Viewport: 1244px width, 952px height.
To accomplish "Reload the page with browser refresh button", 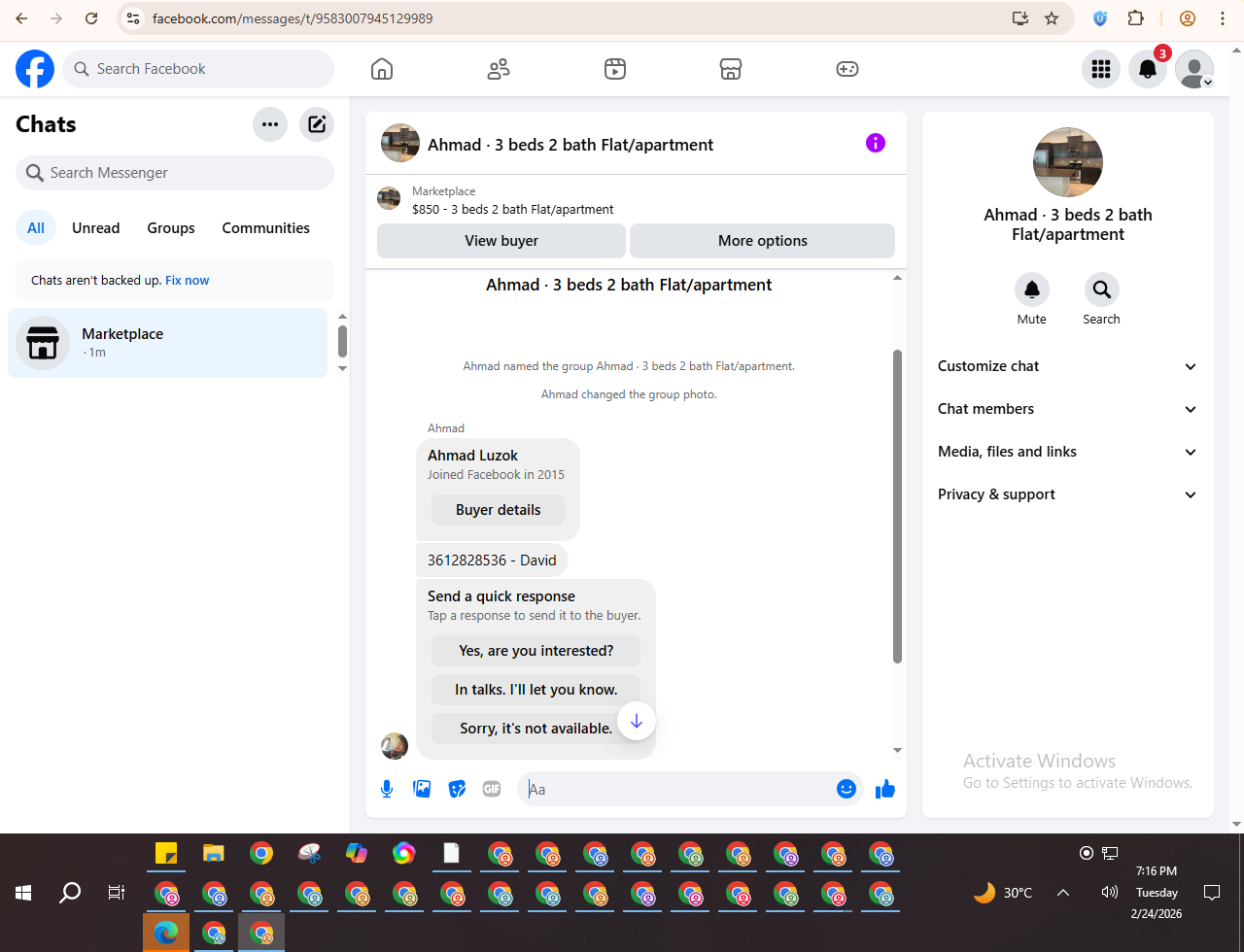I will coord(91,18).
